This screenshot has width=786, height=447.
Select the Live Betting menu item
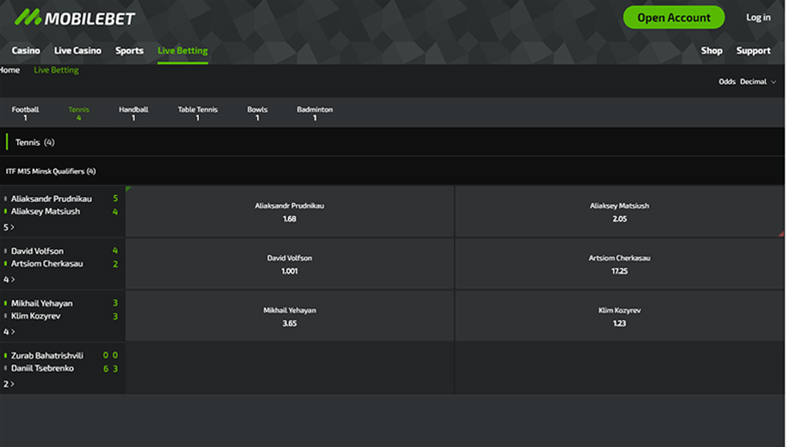pyautogui.click(x=182, y=51)
